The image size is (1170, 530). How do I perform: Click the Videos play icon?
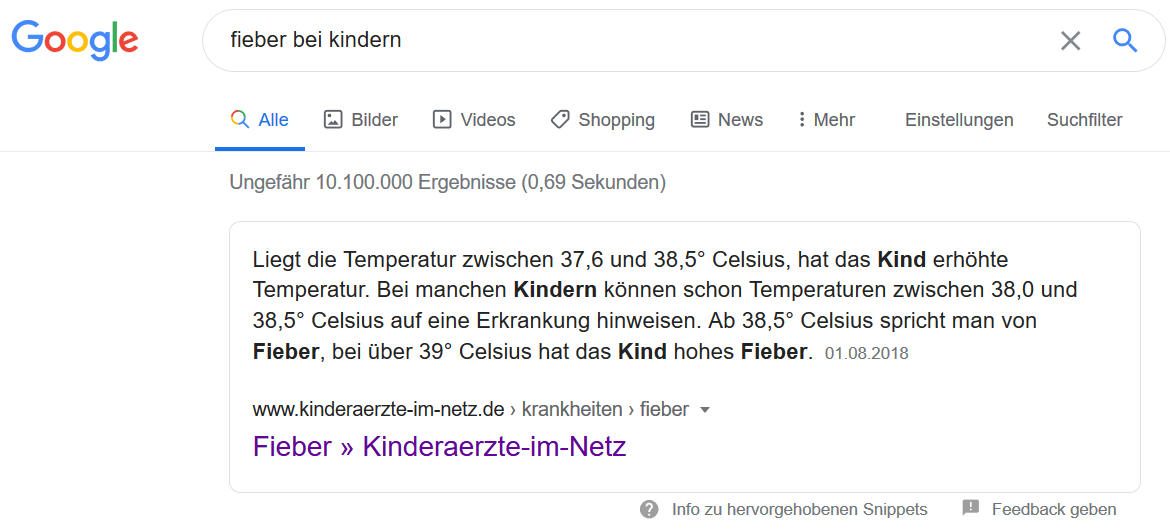[442, 120]
